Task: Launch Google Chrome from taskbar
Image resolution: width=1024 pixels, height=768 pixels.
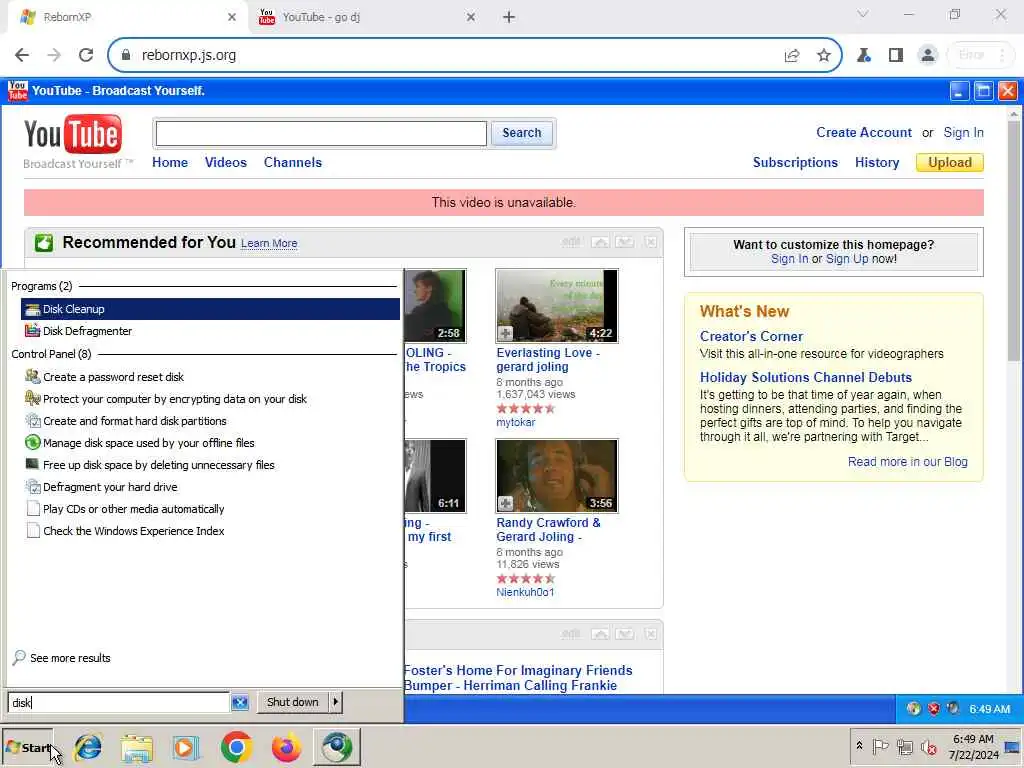Action: (236, 747)
